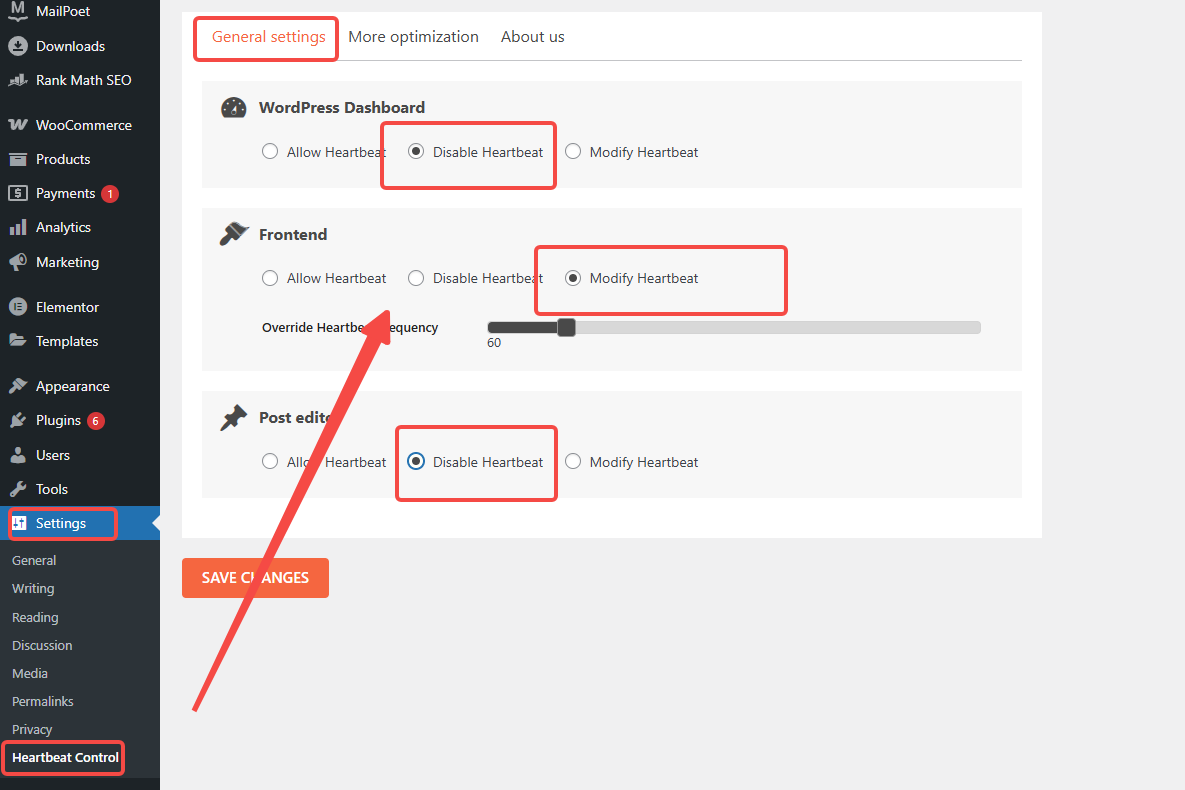Screen dimensions: 1185x790
Task: Click the Analytics bar chart icon
Action: tap(18, 228)
